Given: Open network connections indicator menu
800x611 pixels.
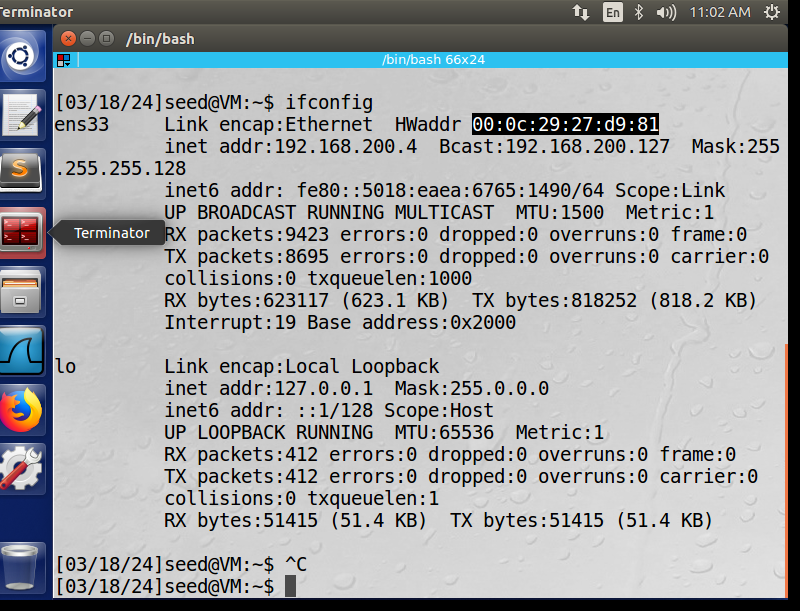Looking at the screenshot, I should pos(581,12).
